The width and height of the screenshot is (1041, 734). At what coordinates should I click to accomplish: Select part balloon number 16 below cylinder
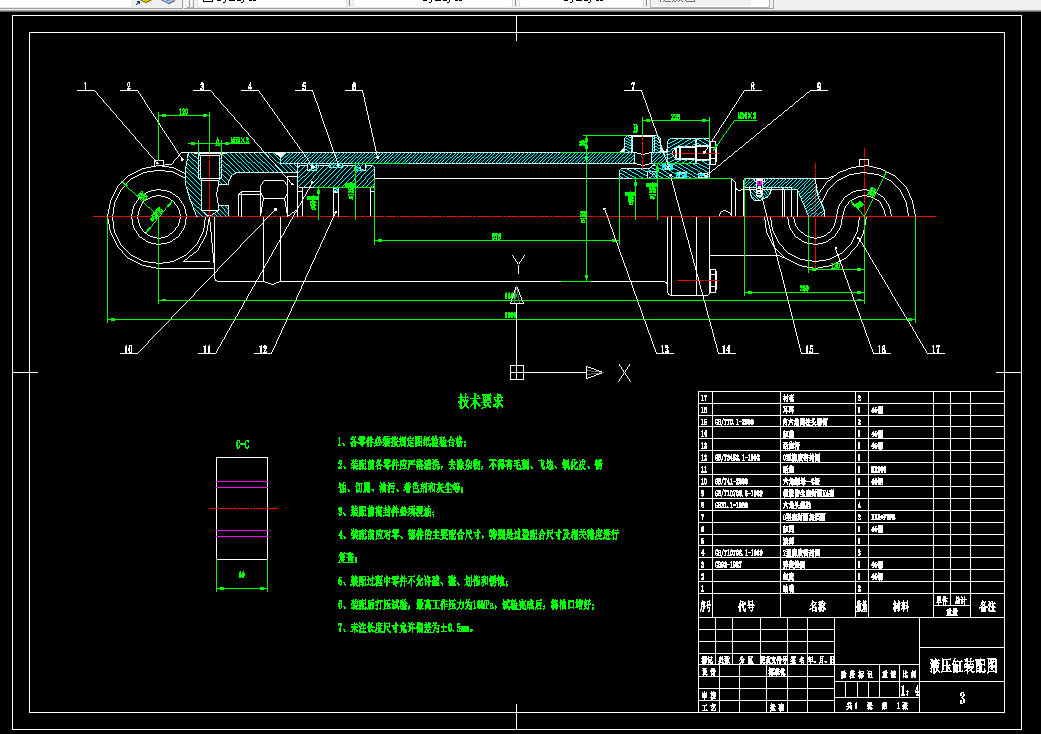coord(881,349)
